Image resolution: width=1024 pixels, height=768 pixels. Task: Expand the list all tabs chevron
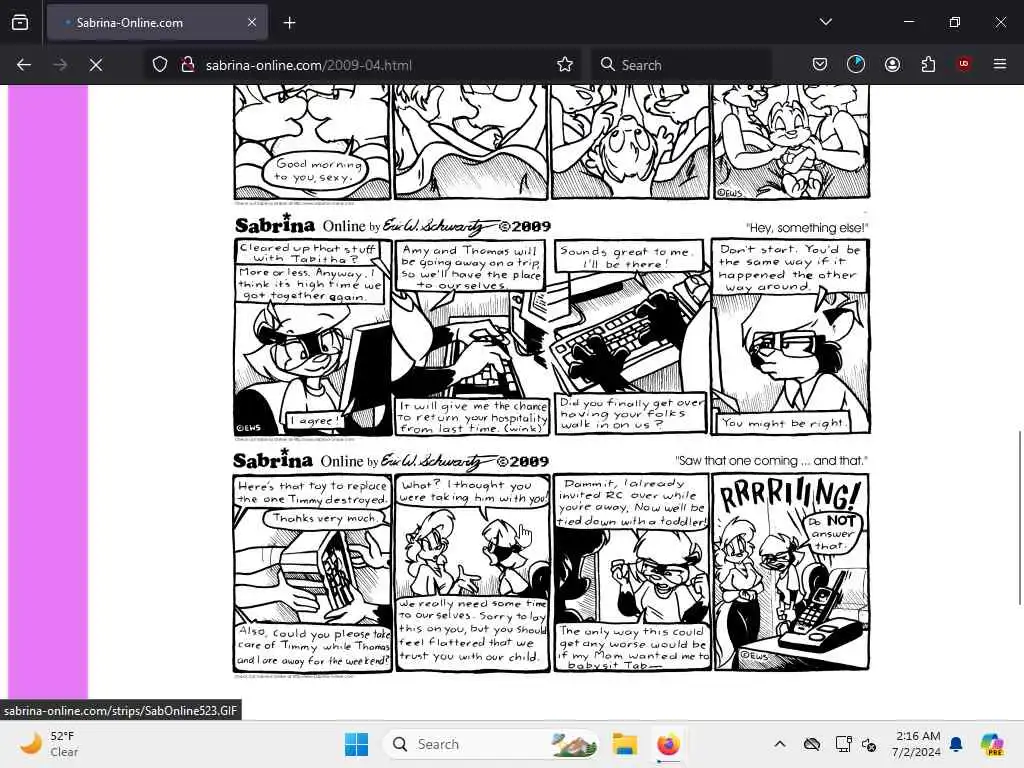(825, 22)
